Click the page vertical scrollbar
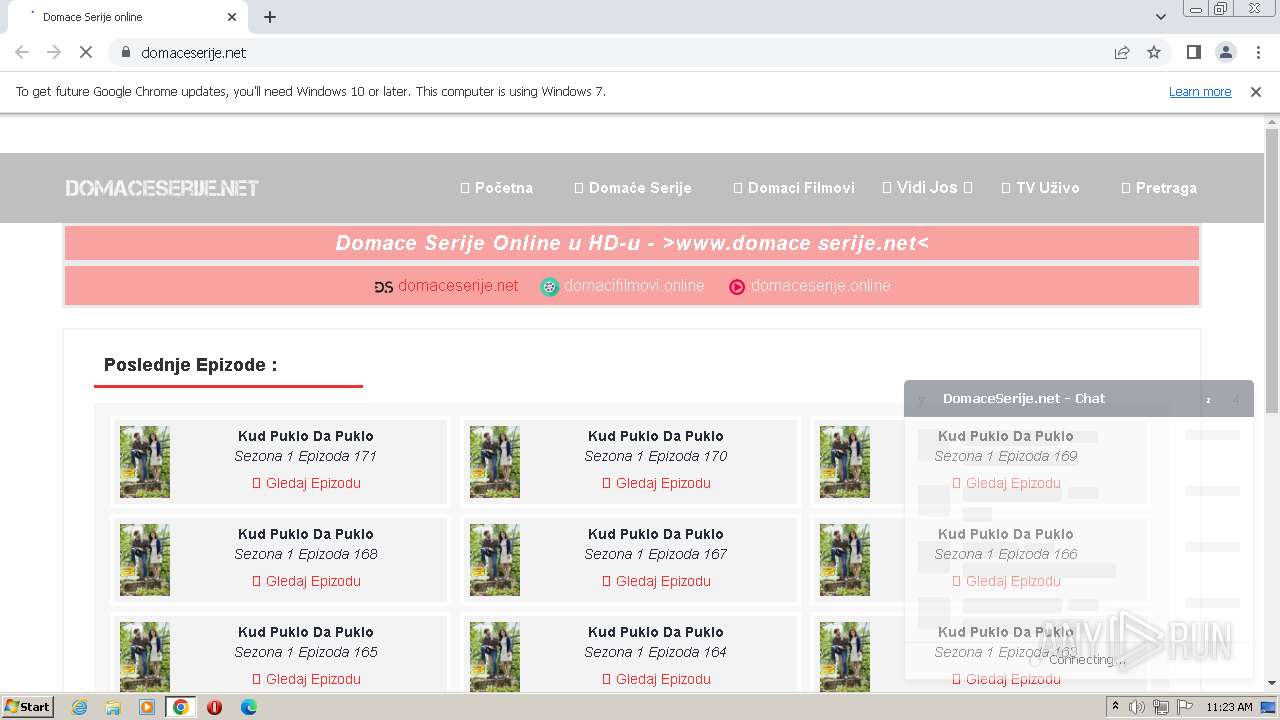1280x720 pixels. 1272,270
